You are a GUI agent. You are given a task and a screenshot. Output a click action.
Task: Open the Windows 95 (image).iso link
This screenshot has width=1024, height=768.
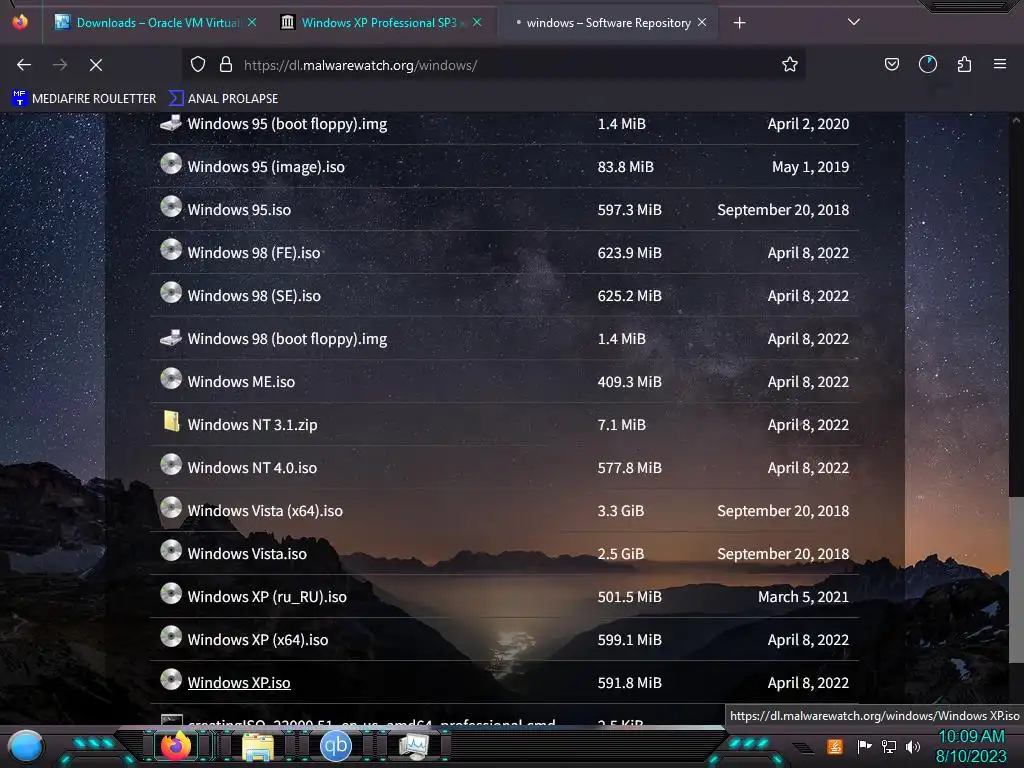coord(266,167)
